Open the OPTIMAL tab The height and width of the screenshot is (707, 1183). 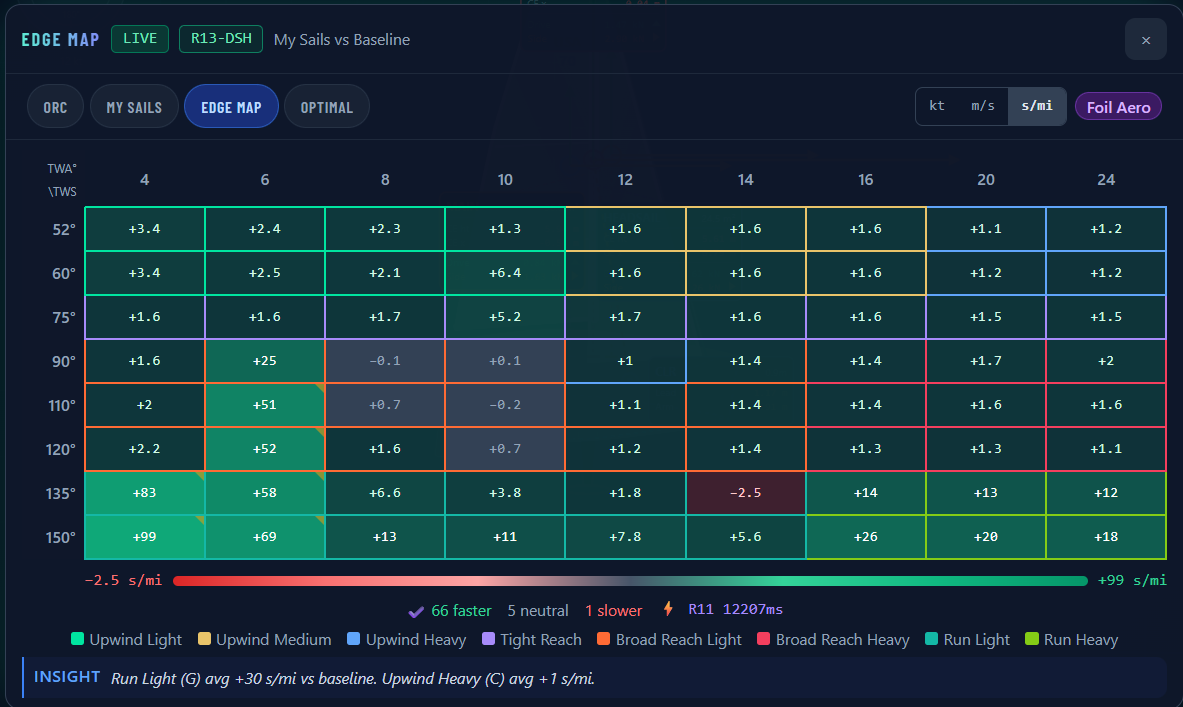[x=327, y=107]
